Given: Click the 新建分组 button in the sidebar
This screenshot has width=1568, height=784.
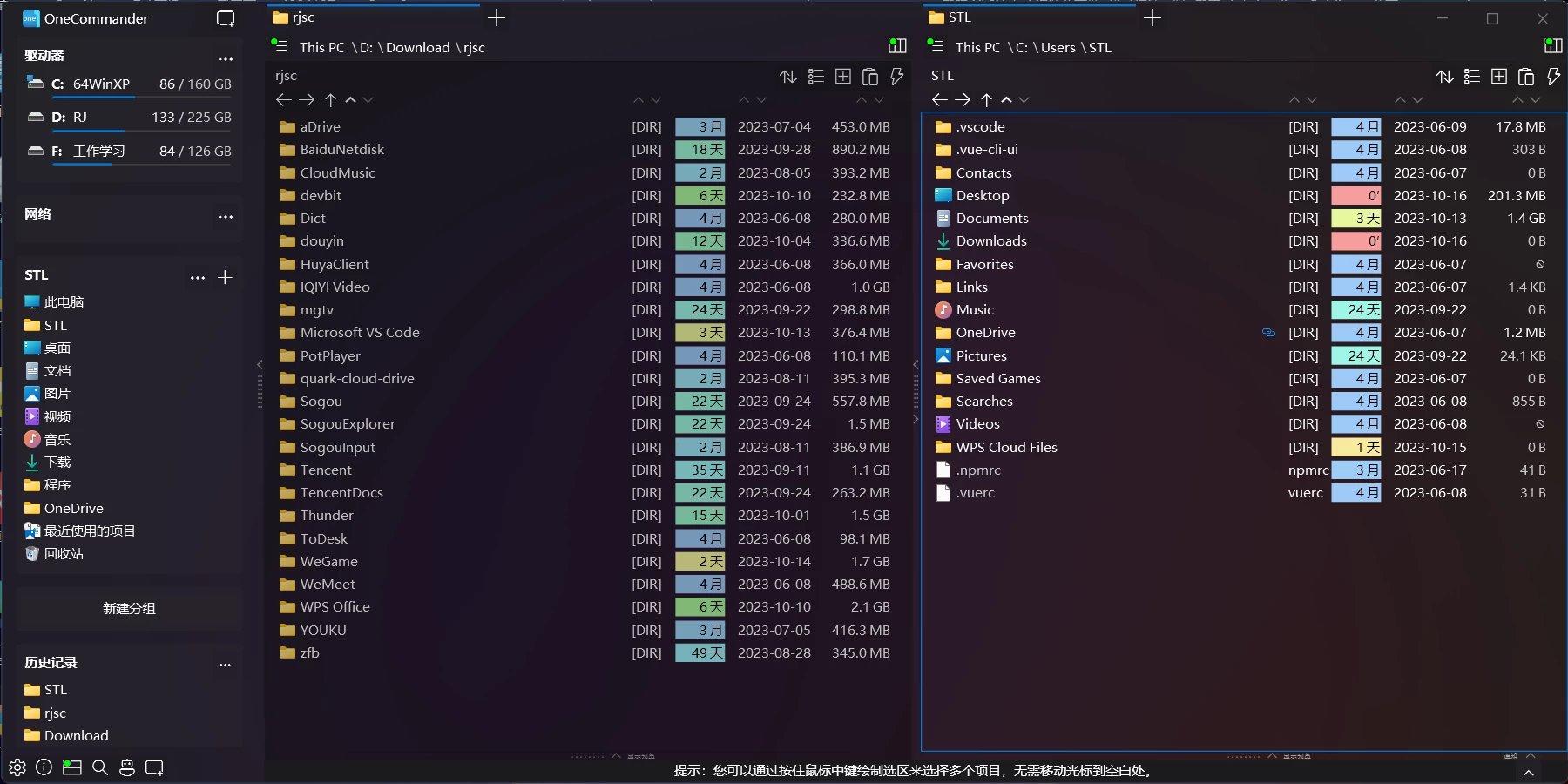Looking at the screenshot, I should 129,608.
